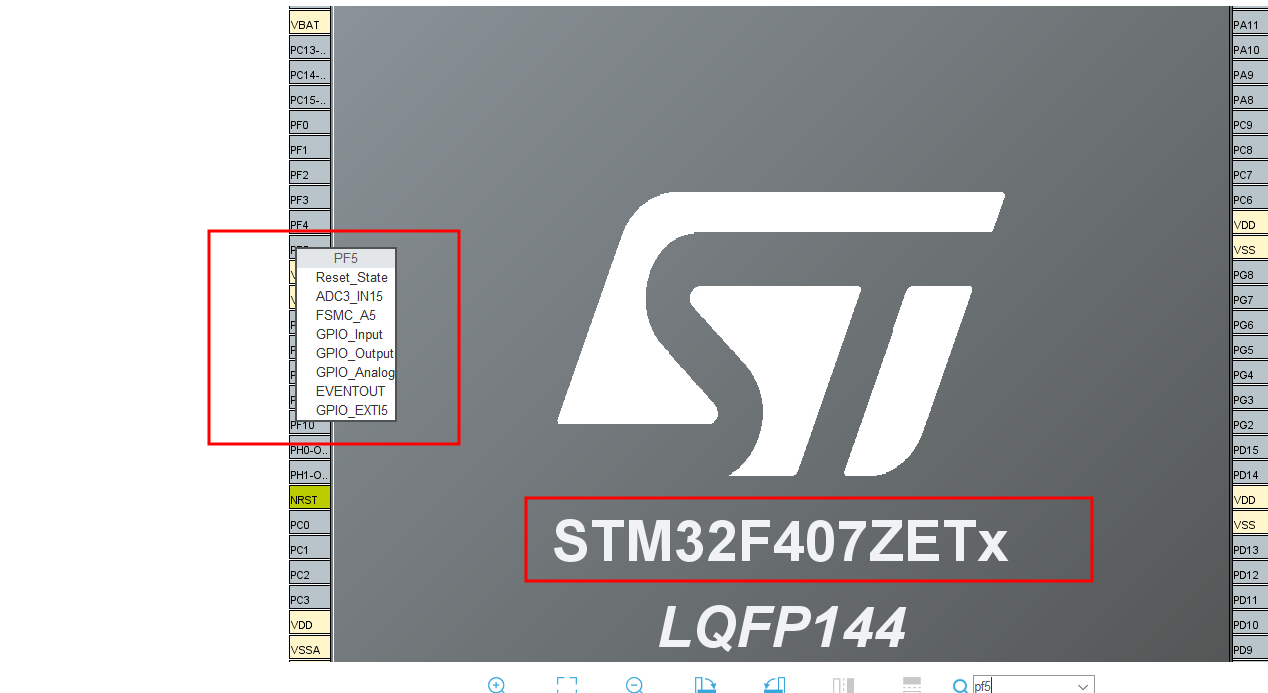The height and width of the screenshot is (693, 1268).
Task: Select FSMC_A5 from the PF5 menu
Action: pyautogui.click(x=346, y=315)
